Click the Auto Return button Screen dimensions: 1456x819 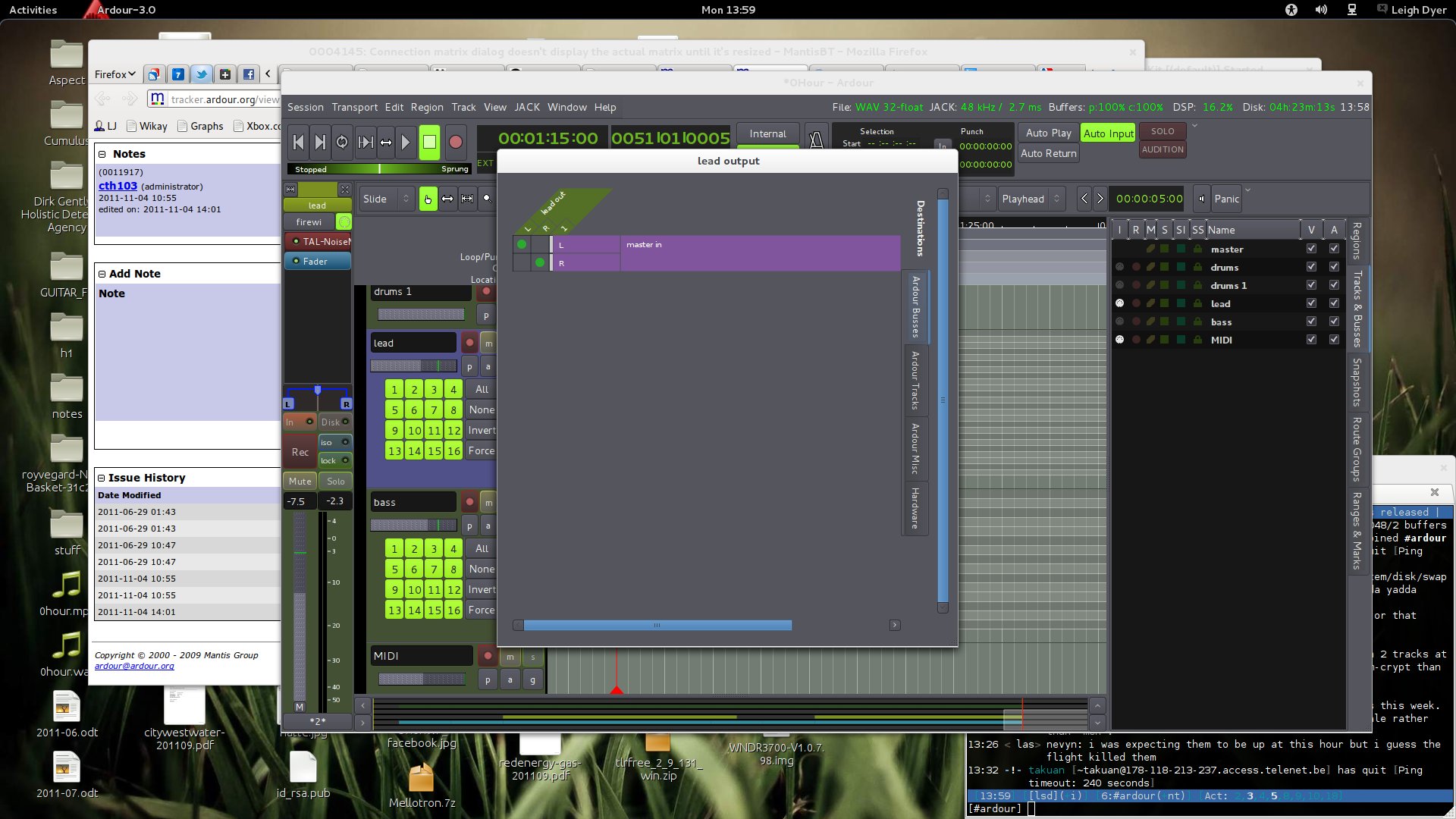tap(1048, 153)
